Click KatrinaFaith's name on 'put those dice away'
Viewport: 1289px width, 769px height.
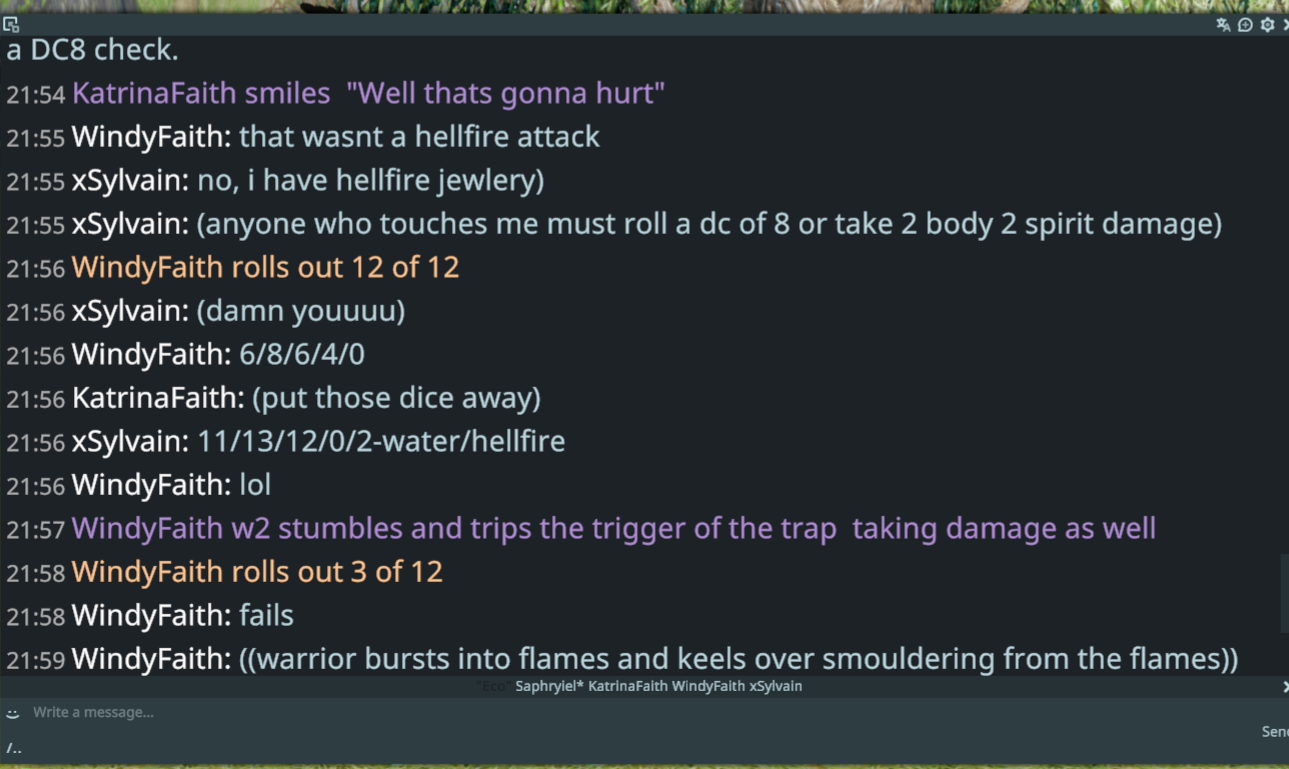coord(158,398)
